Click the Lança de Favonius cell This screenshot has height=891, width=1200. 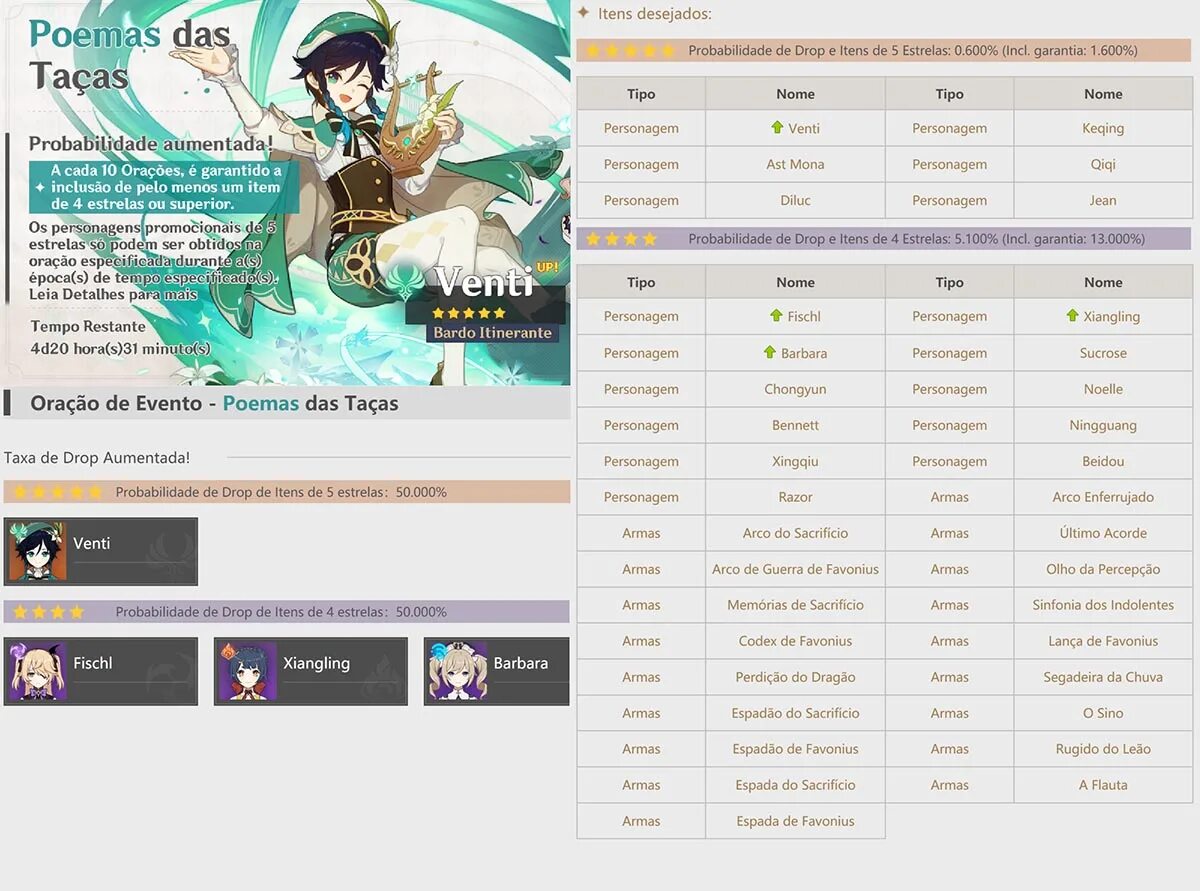click(1102, 641)
